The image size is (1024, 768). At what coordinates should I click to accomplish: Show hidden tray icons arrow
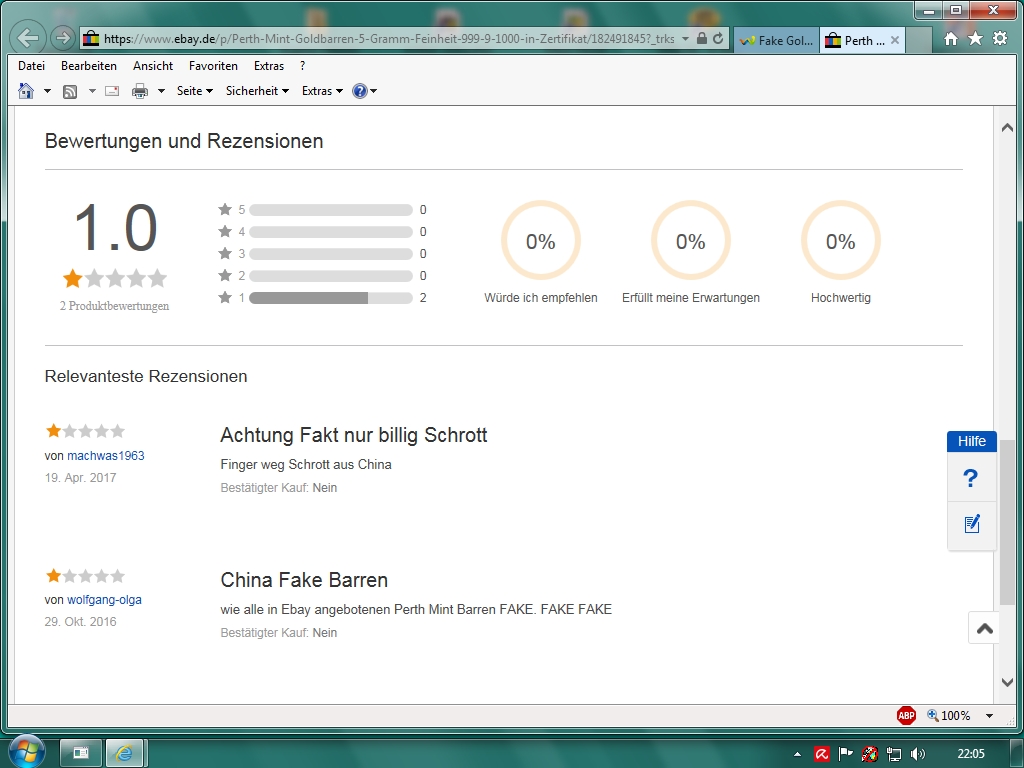click(x=797, y=754)
